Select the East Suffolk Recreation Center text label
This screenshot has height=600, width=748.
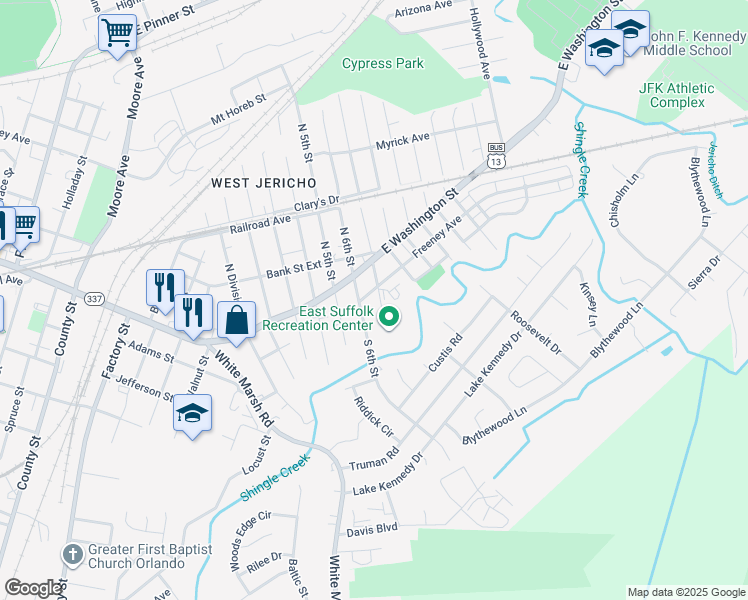click(x=318, y=318)
